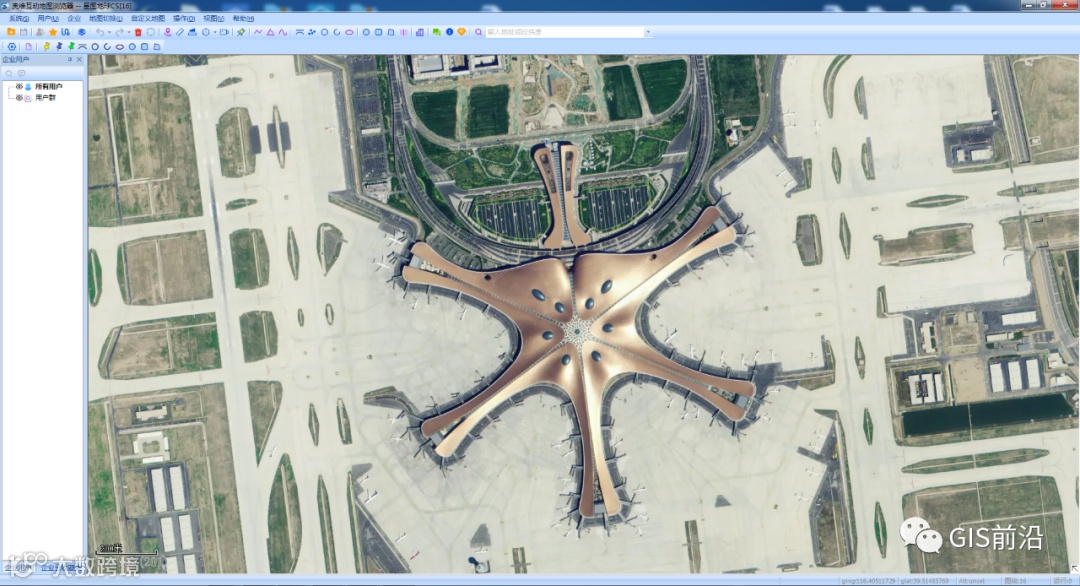Close the 企业用户 side panel
1080x586 pixels.
pyautogui.click(x=79, y=59)
